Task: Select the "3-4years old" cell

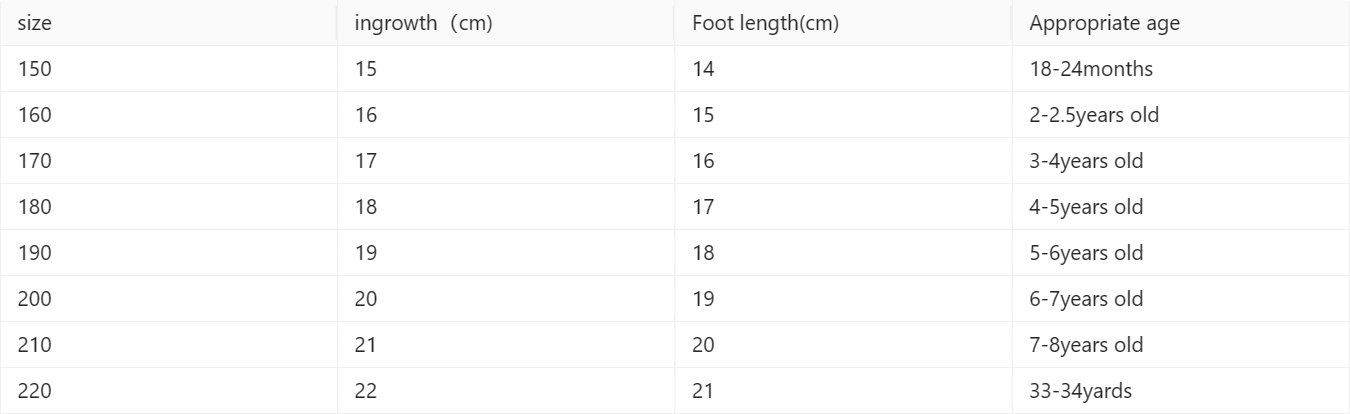Action: 1086,161
